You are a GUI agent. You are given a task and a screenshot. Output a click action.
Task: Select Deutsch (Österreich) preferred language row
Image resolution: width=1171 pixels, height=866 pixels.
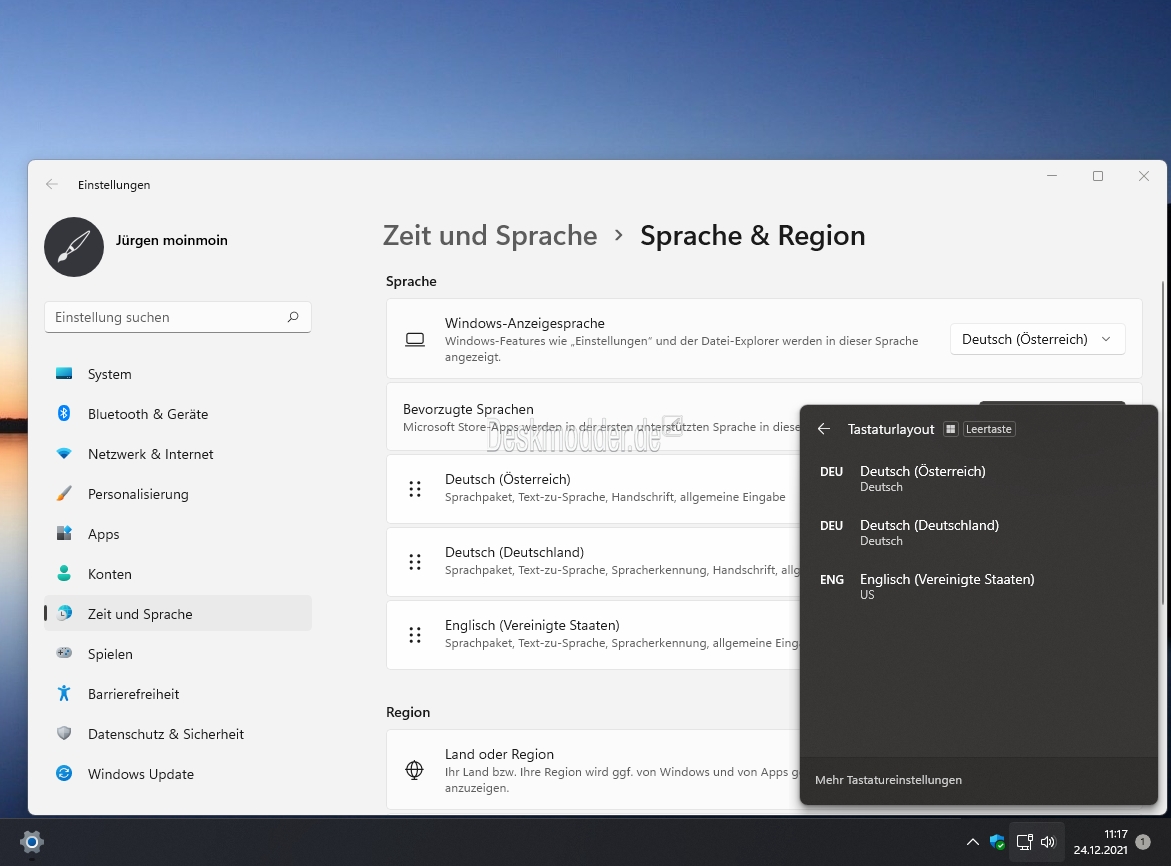click(593, 489)
